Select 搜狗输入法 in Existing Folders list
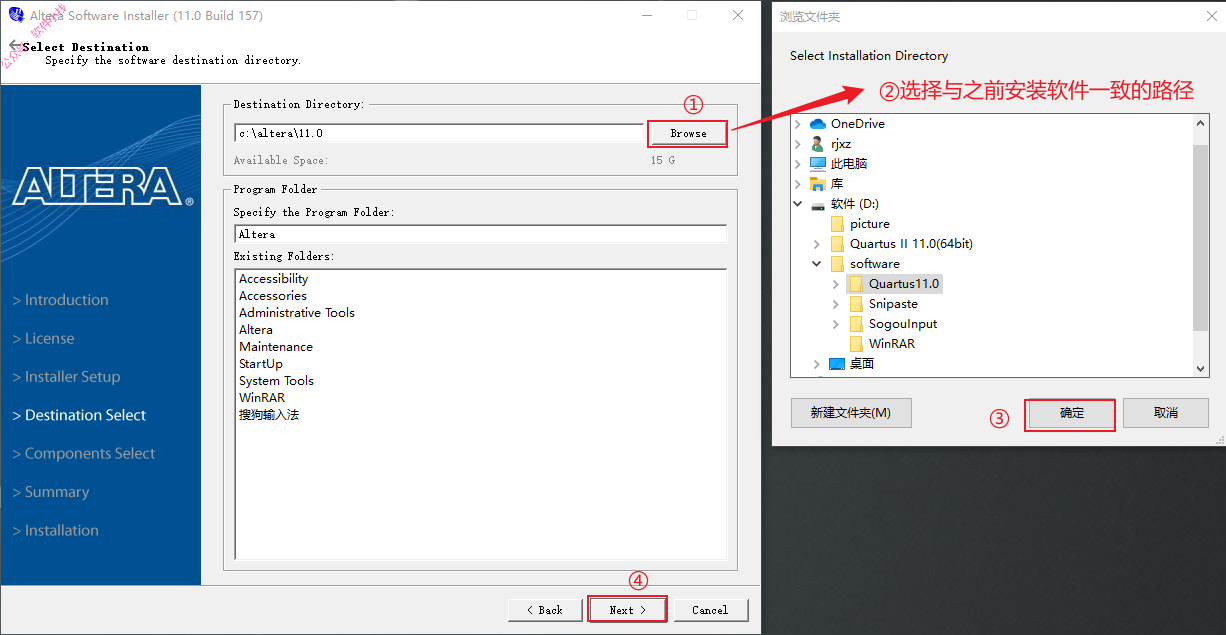 coord(269,415)
